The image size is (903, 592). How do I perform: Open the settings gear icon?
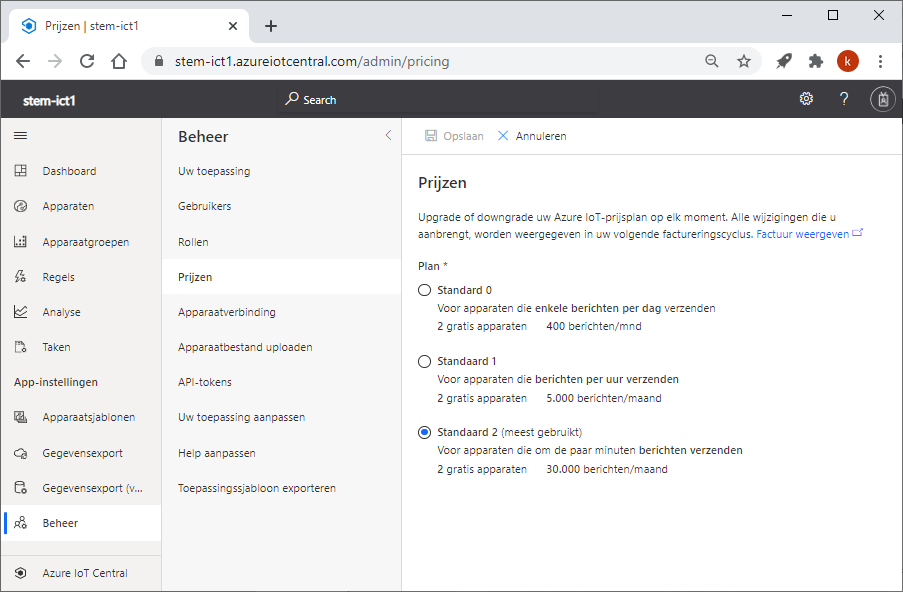pyautogui.click(x=806, y=98)
